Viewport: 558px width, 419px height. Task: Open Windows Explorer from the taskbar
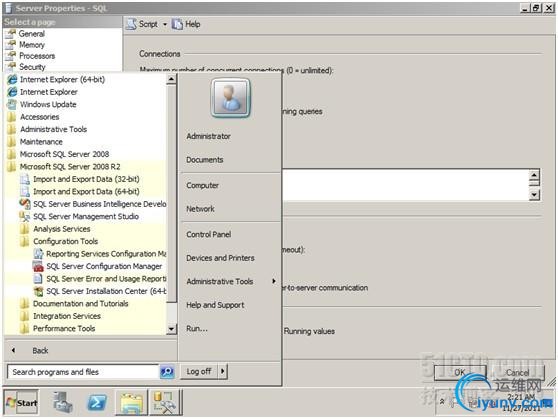131,403
